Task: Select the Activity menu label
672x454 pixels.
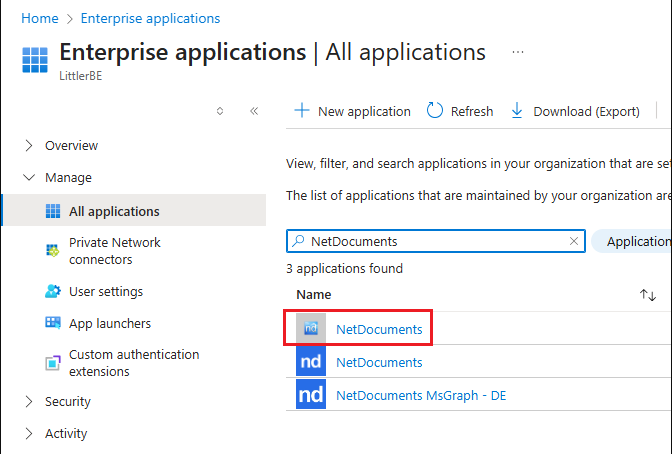Action: tap(66, 433)
